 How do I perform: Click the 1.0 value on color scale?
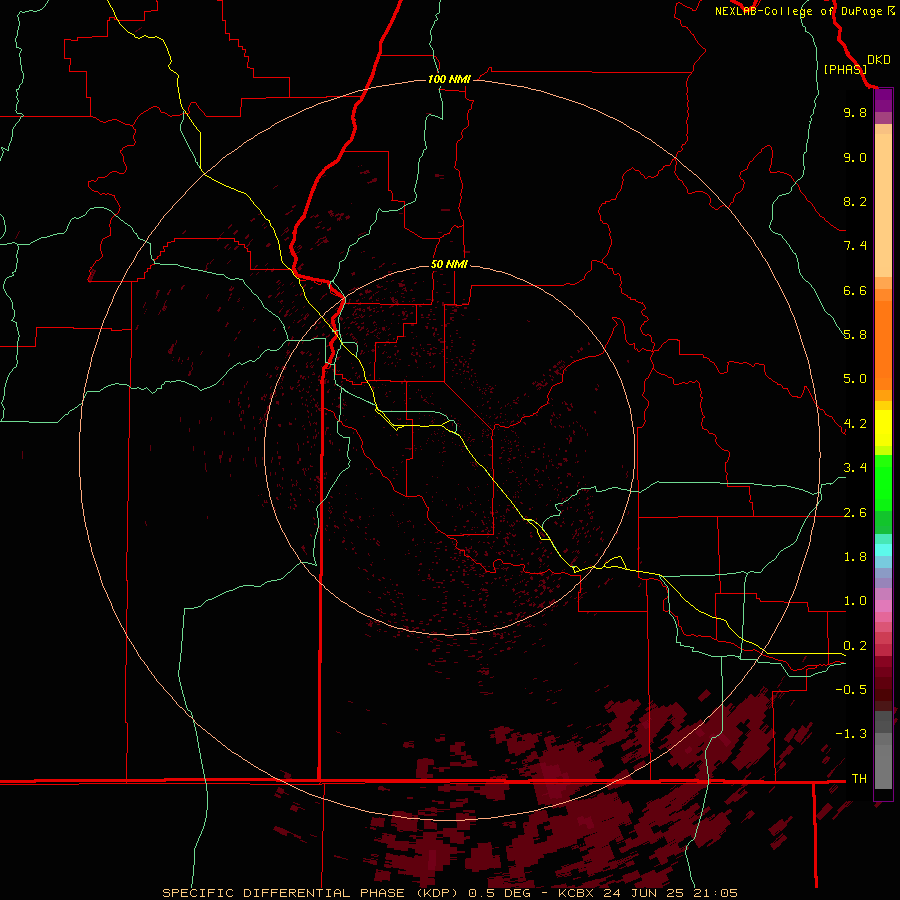(855, 601)
